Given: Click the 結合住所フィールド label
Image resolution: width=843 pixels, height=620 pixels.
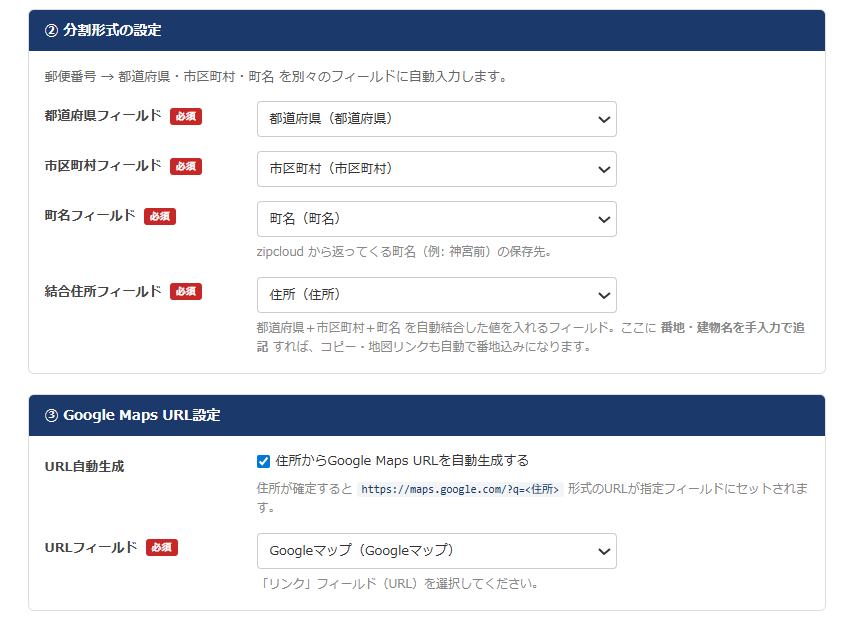Looking at the screenshot, I should [103, 291].
